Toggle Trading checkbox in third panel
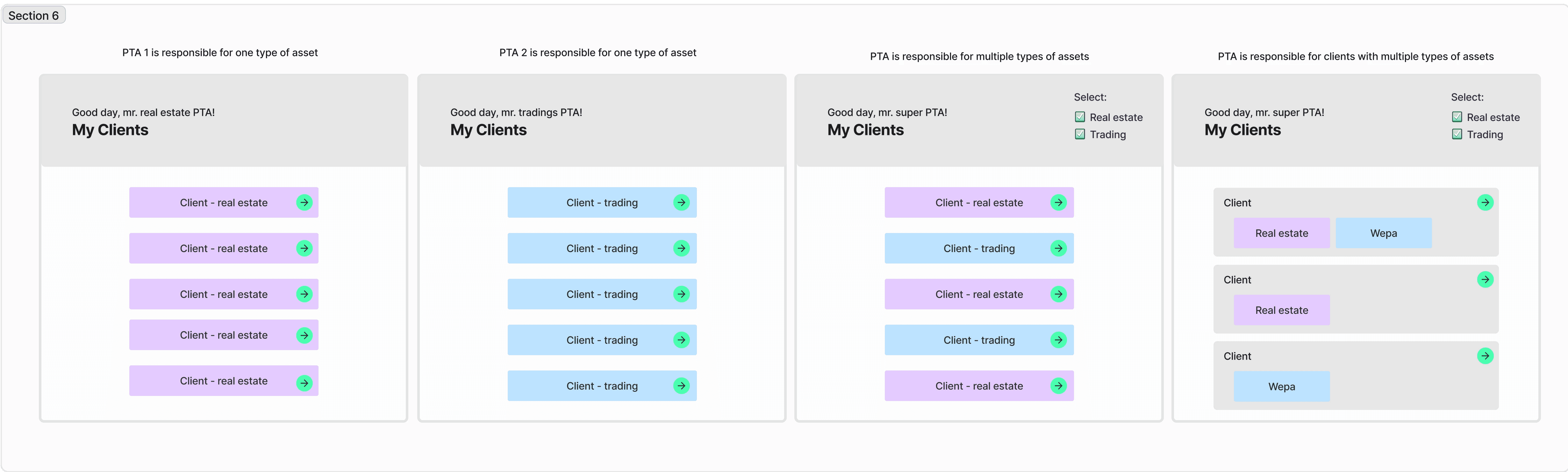This screenshot has height=472, width=1568. (x=1080, y=134)
